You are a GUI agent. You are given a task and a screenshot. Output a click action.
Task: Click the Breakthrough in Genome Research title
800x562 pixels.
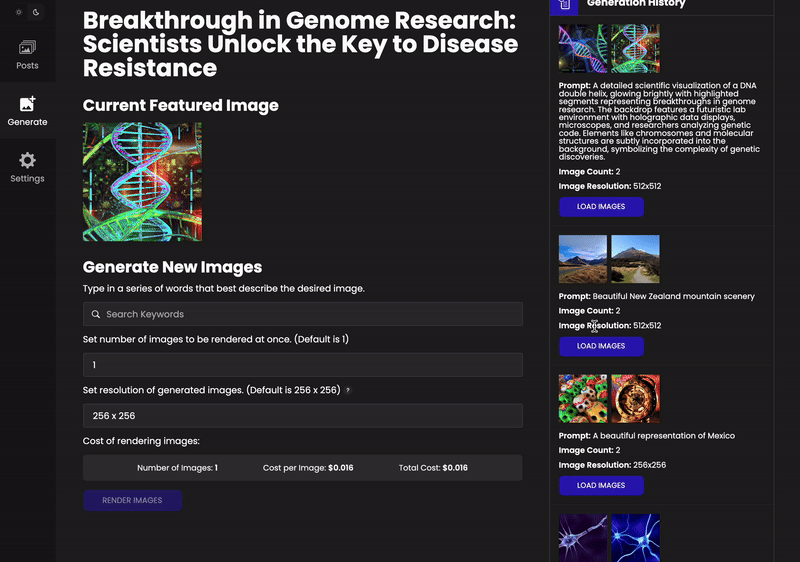pos(300,44)
